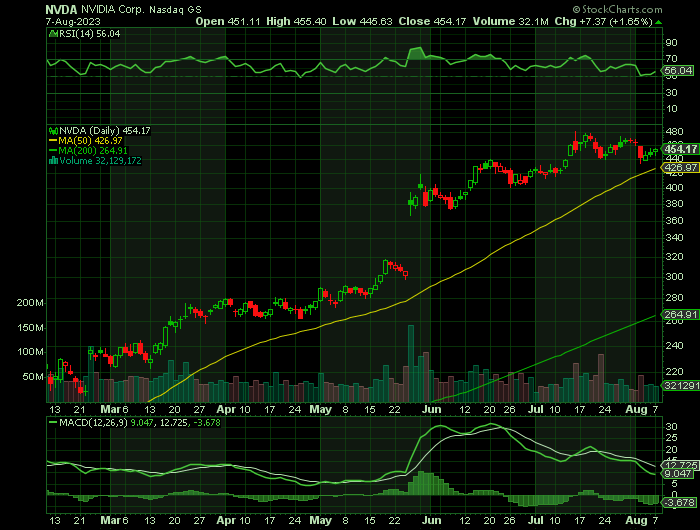Click the 300 price axis label
Screen dimensions: 700x530
coord(675,276)
